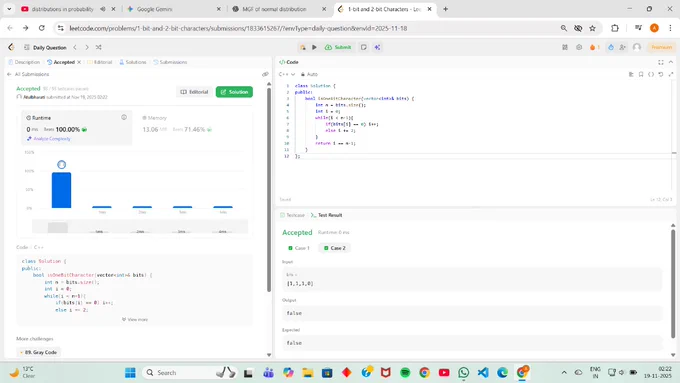
Task: Run the code with play icon
Action: click(314, 47)
